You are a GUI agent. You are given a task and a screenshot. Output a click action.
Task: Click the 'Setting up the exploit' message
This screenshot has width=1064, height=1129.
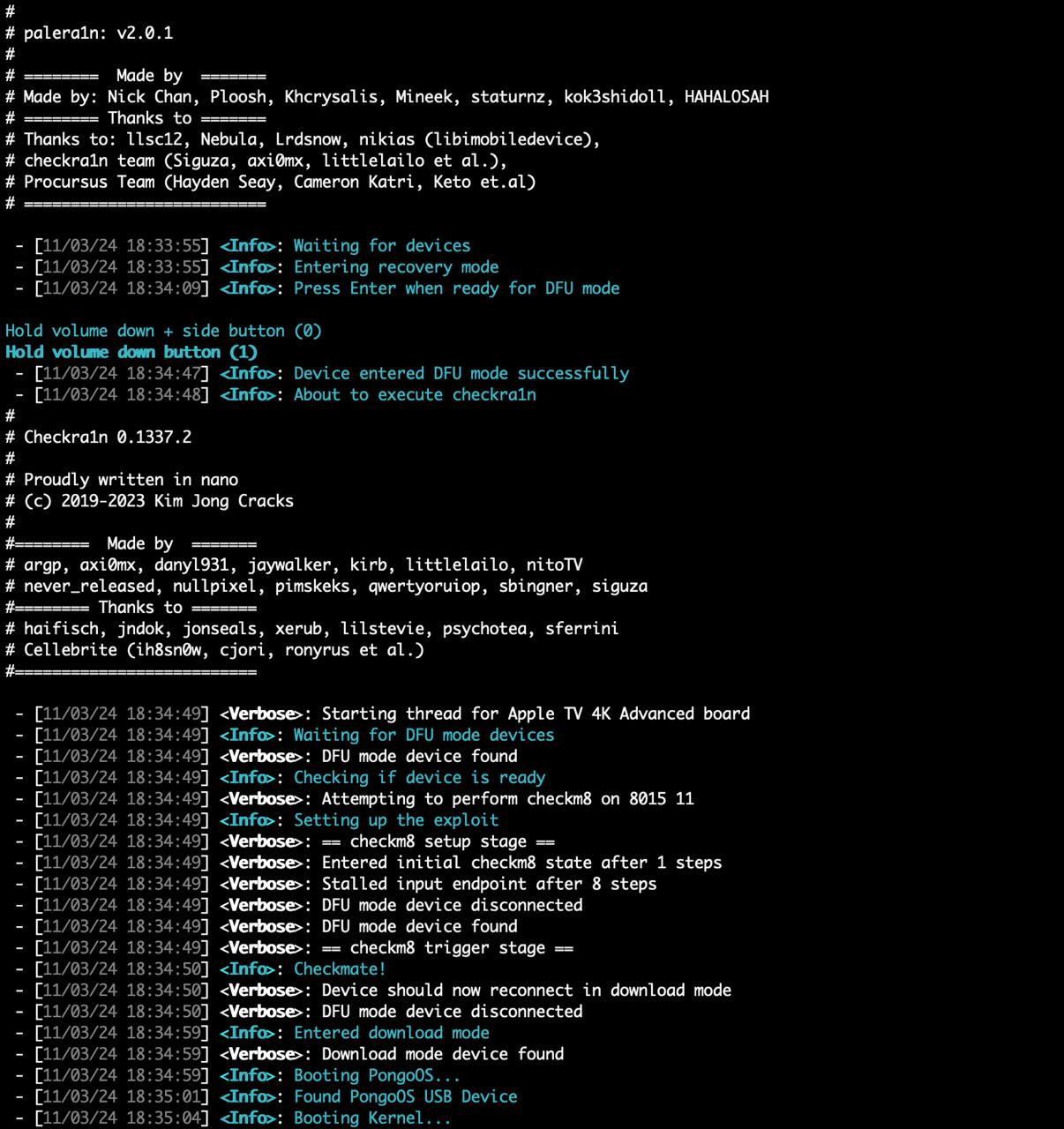coord(395,820)
